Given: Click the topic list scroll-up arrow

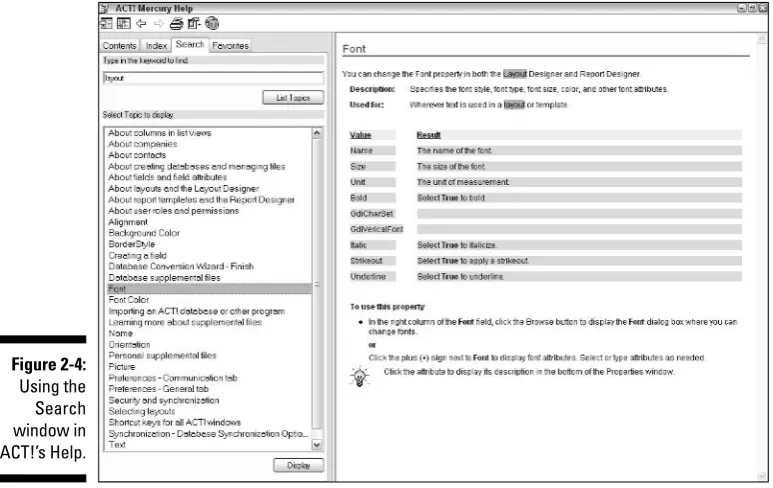Looking at the screenshot, I should pos(316,133).
